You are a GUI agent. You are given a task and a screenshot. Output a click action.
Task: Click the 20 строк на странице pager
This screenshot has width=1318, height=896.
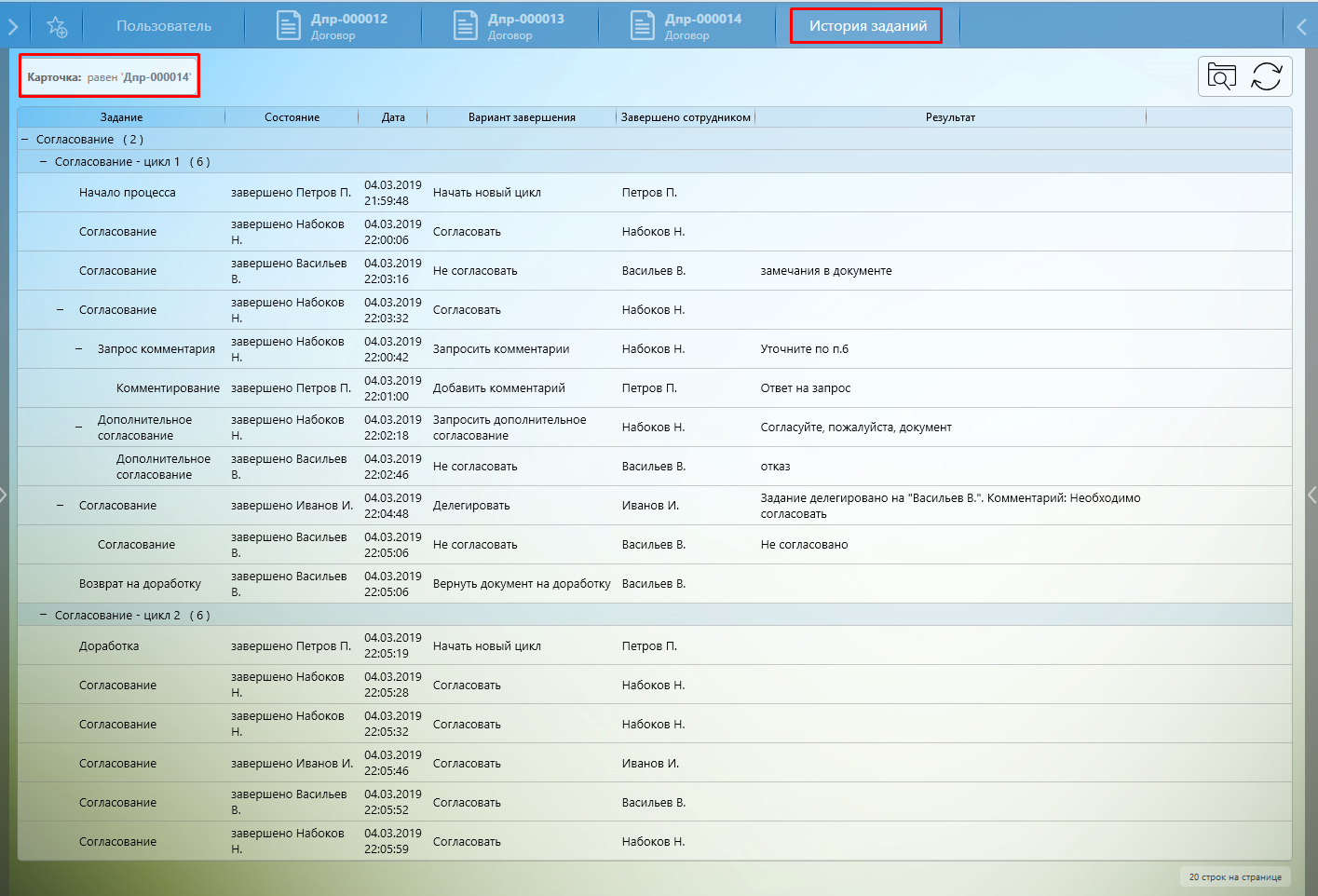pyautogui.click(x=1234, y=876)
